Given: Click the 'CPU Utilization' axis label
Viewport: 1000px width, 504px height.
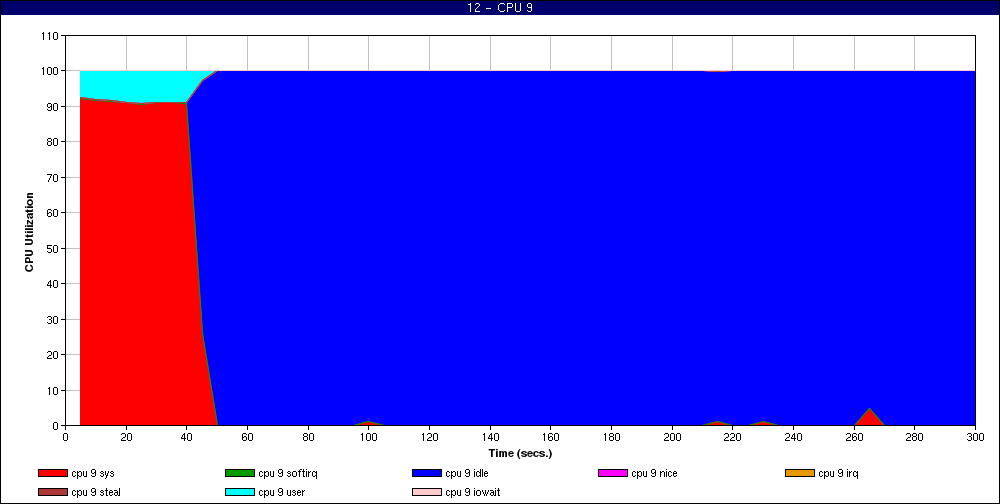Looking at the screenshot, I should 29,232.
